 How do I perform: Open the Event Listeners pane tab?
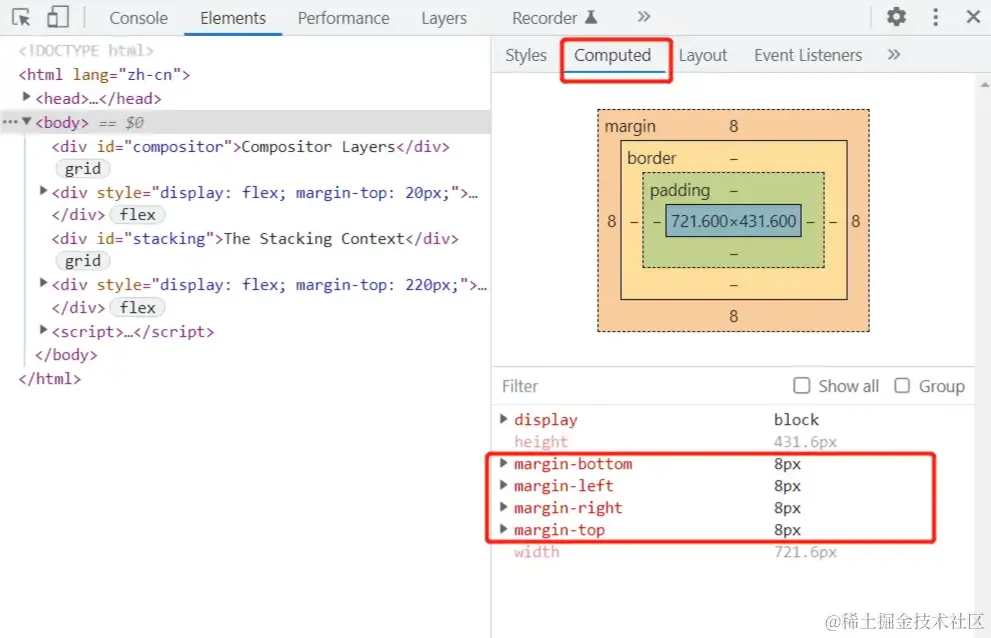pyautogui.click(x=808, y=56)
